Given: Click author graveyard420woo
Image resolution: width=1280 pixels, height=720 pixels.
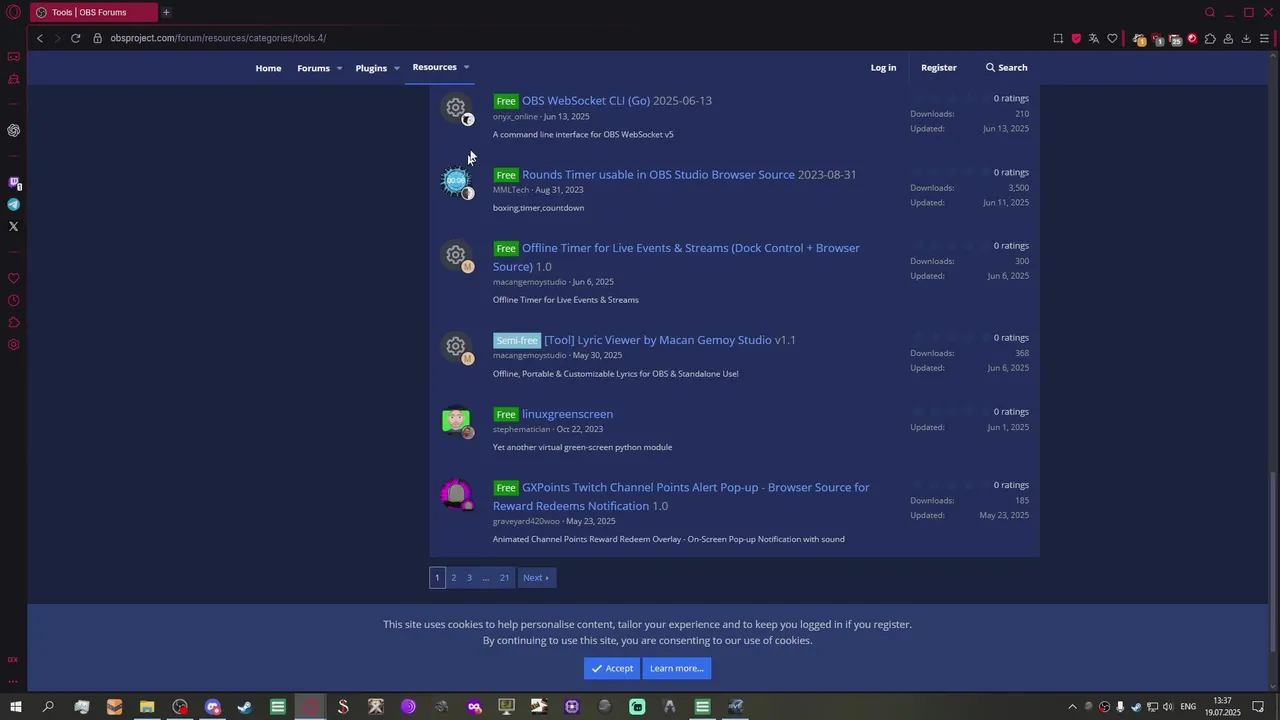Looking at the screenshot, I should tap(526, 521).
